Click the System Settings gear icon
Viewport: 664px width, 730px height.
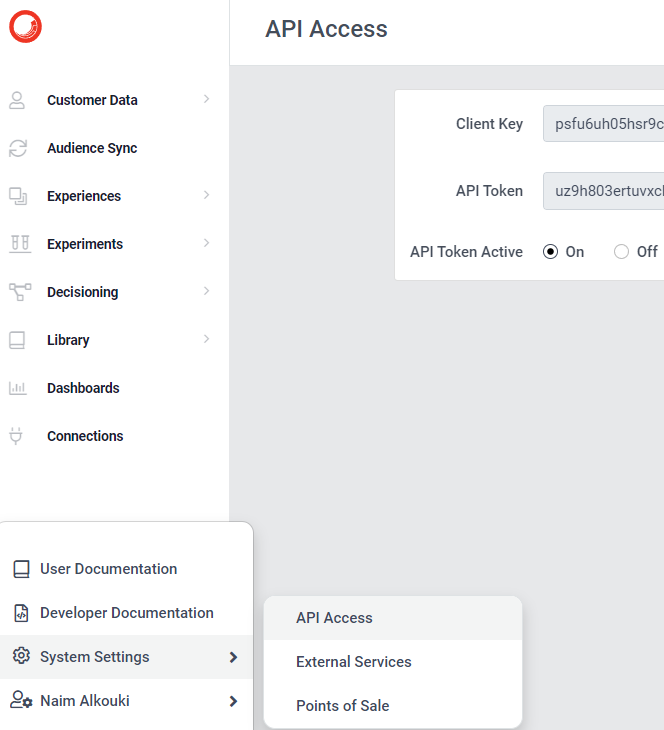pyautogui.click(x=21, y=656)
